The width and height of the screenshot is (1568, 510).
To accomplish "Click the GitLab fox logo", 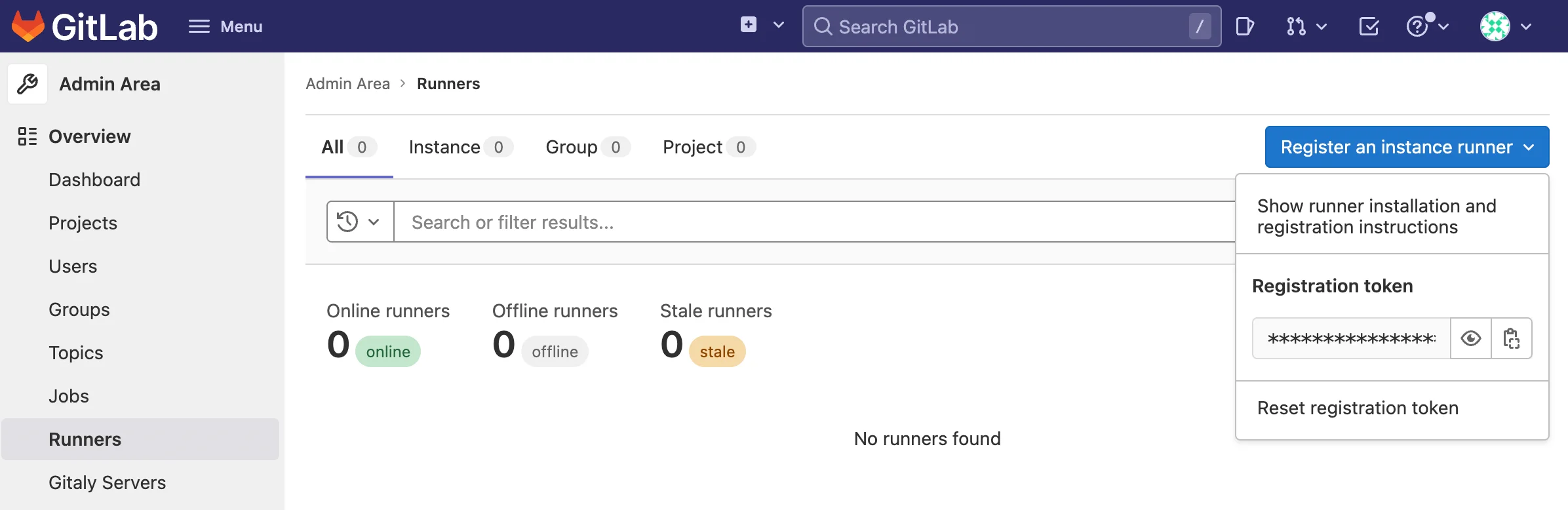I will pyautogui.click(x=28, y=26).
